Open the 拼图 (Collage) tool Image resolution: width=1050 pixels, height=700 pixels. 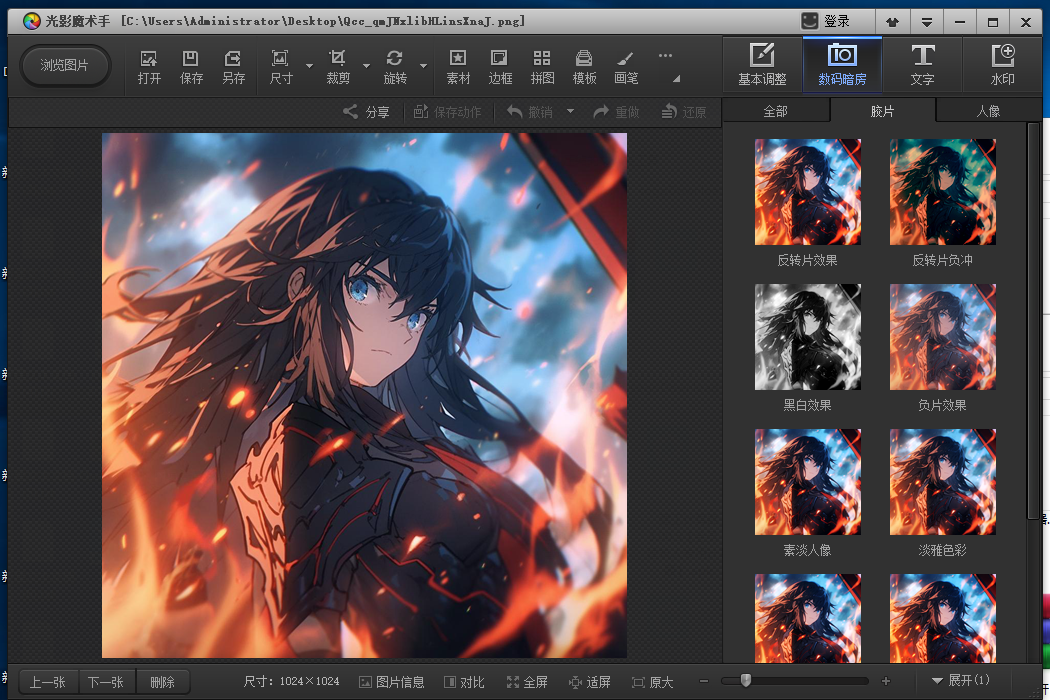[542, 66]
